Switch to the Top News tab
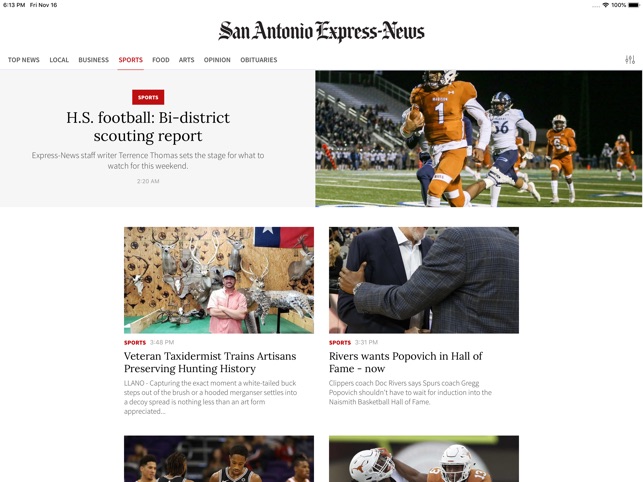Image resolution: width=643 pixels, height=482 pixels. point(24,60)
